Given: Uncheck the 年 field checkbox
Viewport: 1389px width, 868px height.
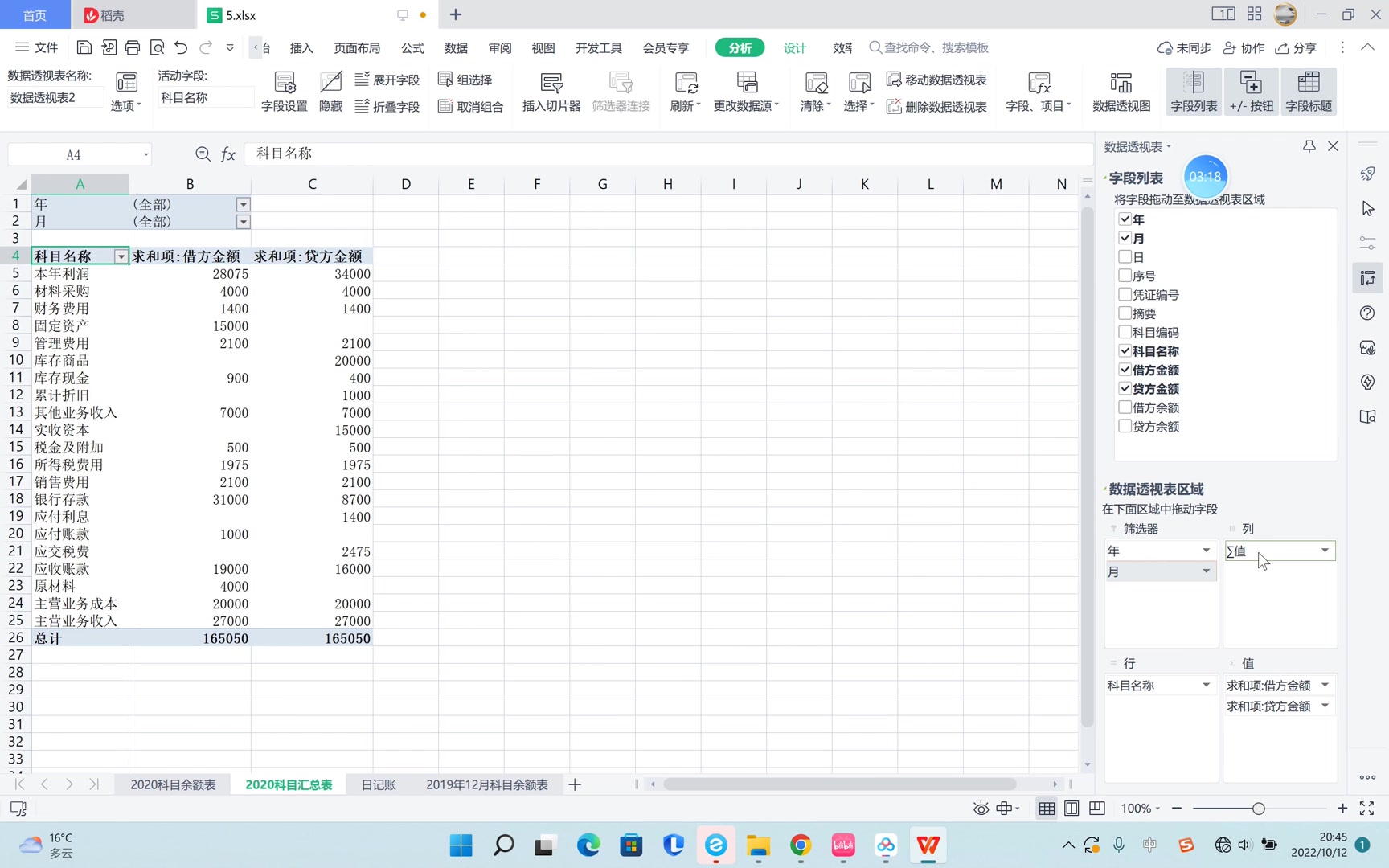Looking at the screenshot, I should 1125,219.
